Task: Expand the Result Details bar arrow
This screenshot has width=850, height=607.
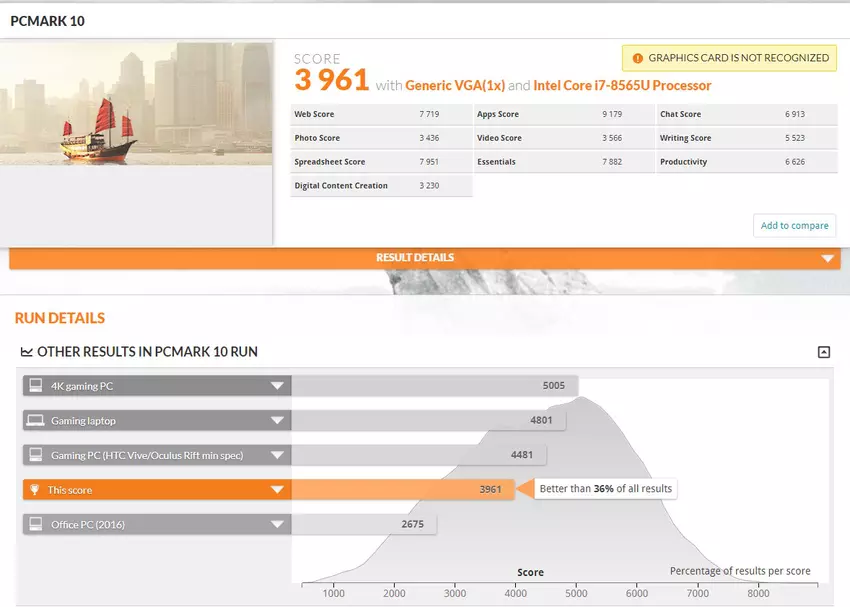Action: [x=826, y=258]
